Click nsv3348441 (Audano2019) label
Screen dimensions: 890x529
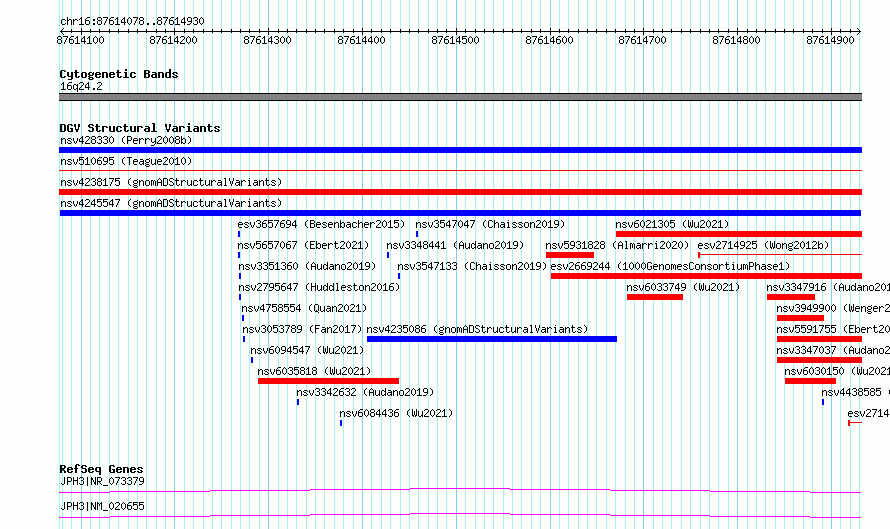tap(455, 245)
